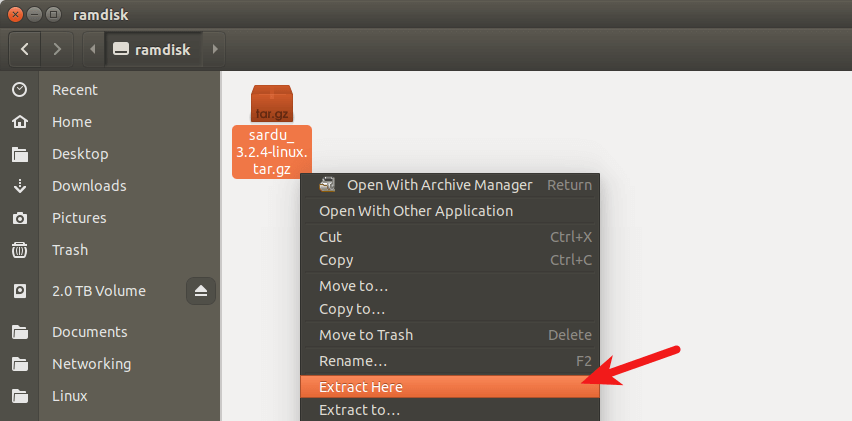
Task: Click the Archive Manager icon in context menu
Action: coord(327,185)
